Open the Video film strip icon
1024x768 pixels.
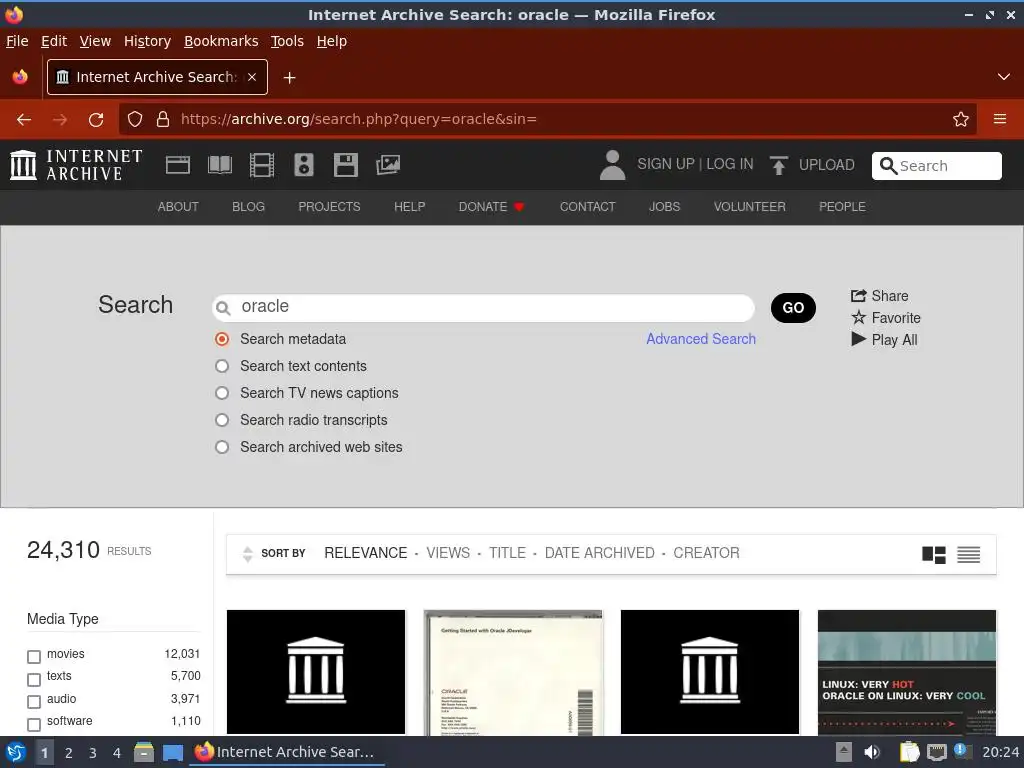coord(262,165)
